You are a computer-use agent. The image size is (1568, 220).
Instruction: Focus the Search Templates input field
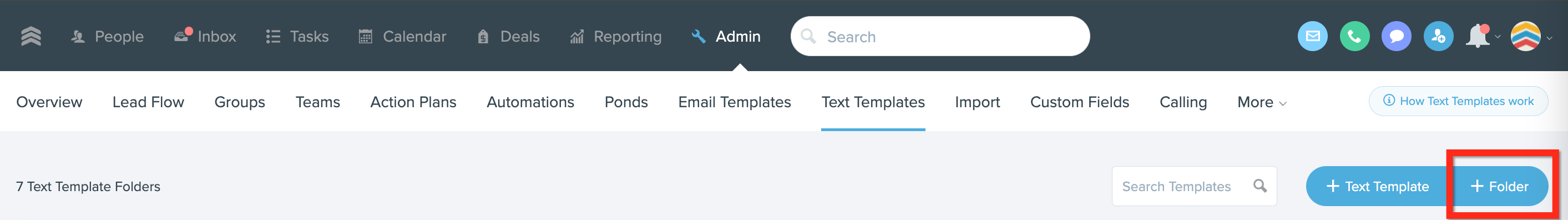coord(1194,187)
